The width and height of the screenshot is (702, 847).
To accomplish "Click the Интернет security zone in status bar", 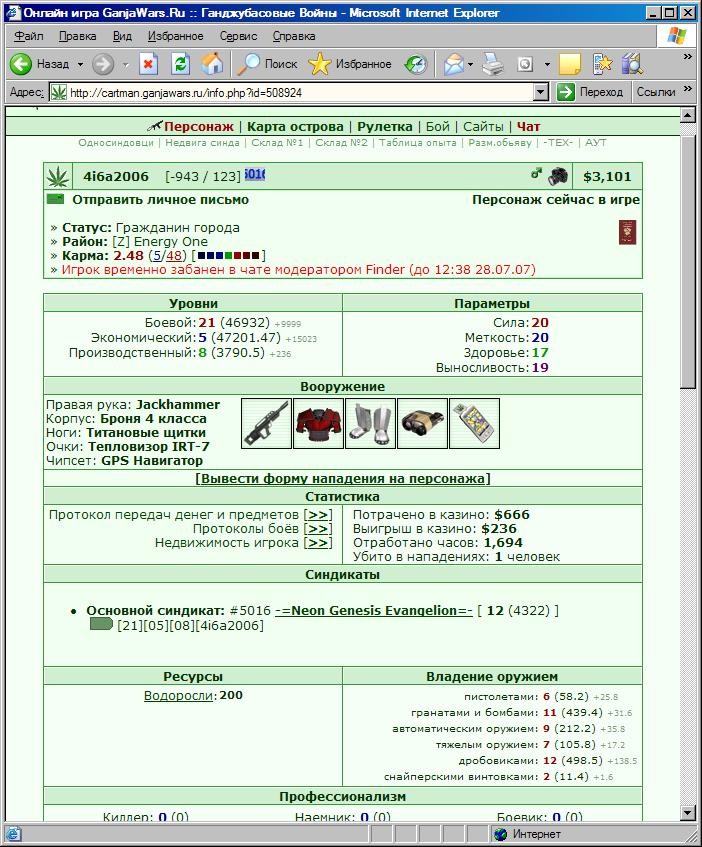I will click(527, 834).
